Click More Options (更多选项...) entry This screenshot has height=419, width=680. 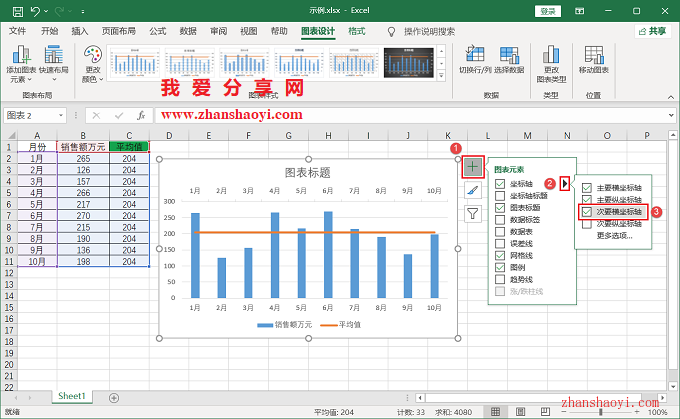[615, 236]
